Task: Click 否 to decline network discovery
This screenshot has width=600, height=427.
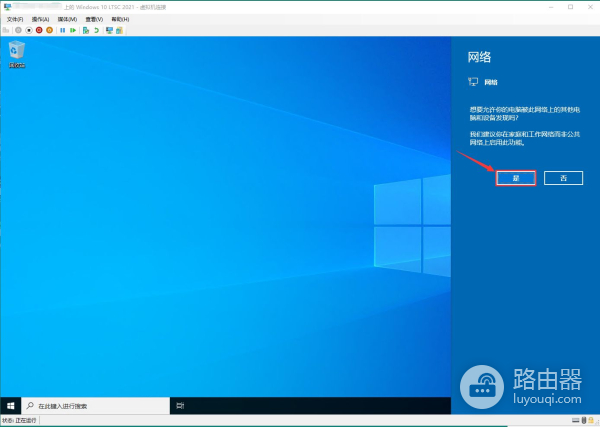Action: coord(563,178)
